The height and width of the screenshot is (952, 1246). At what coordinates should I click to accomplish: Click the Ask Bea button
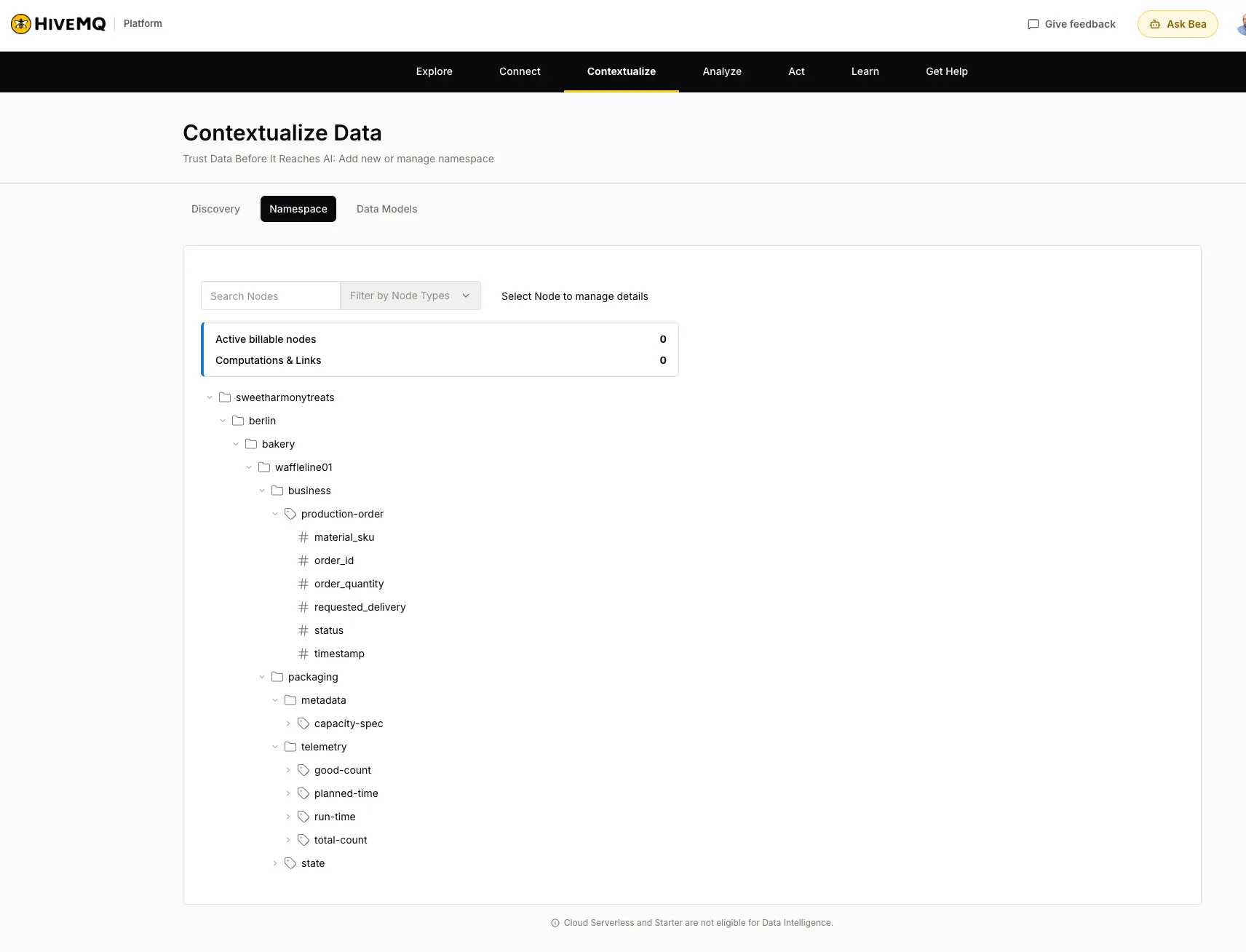tap(1178, 24)
